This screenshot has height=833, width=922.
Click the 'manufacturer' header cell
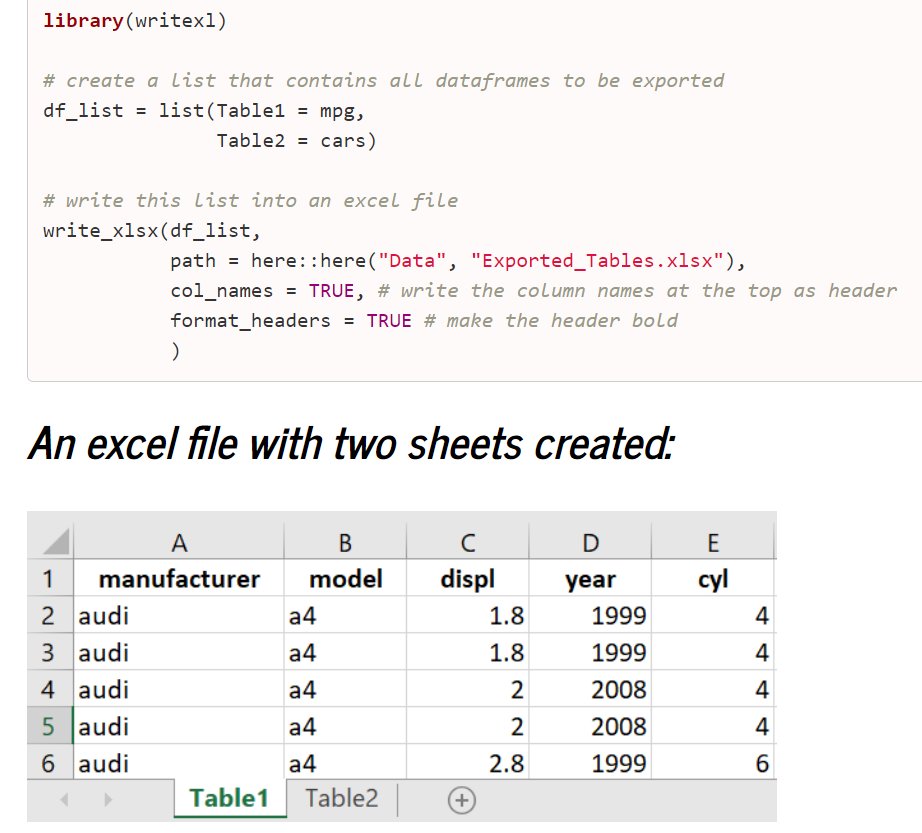tap(179, 578)
